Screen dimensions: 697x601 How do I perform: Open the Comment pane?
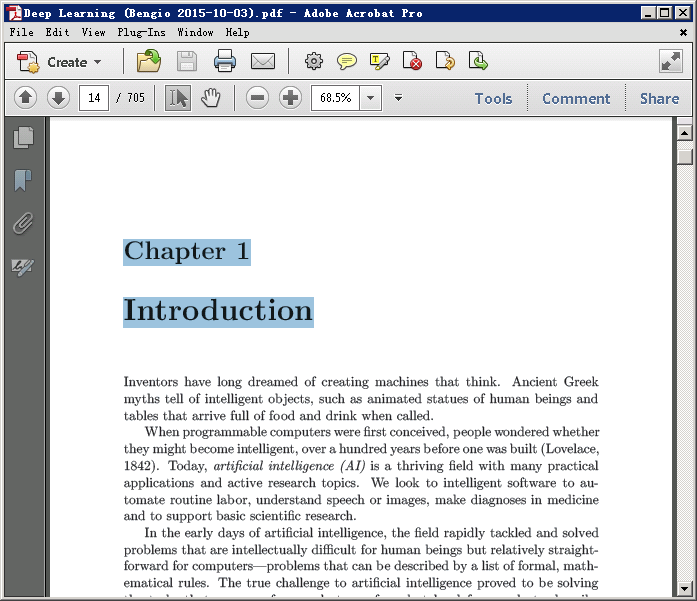pyautogui.click(x=576, y=98)
